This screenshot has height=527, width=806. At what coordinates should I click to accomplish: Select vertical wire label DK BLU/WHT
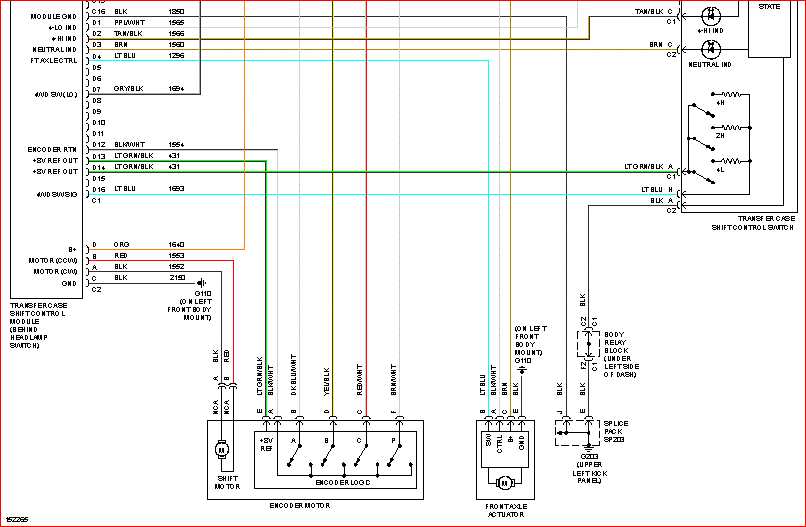(x=294, y=374)
